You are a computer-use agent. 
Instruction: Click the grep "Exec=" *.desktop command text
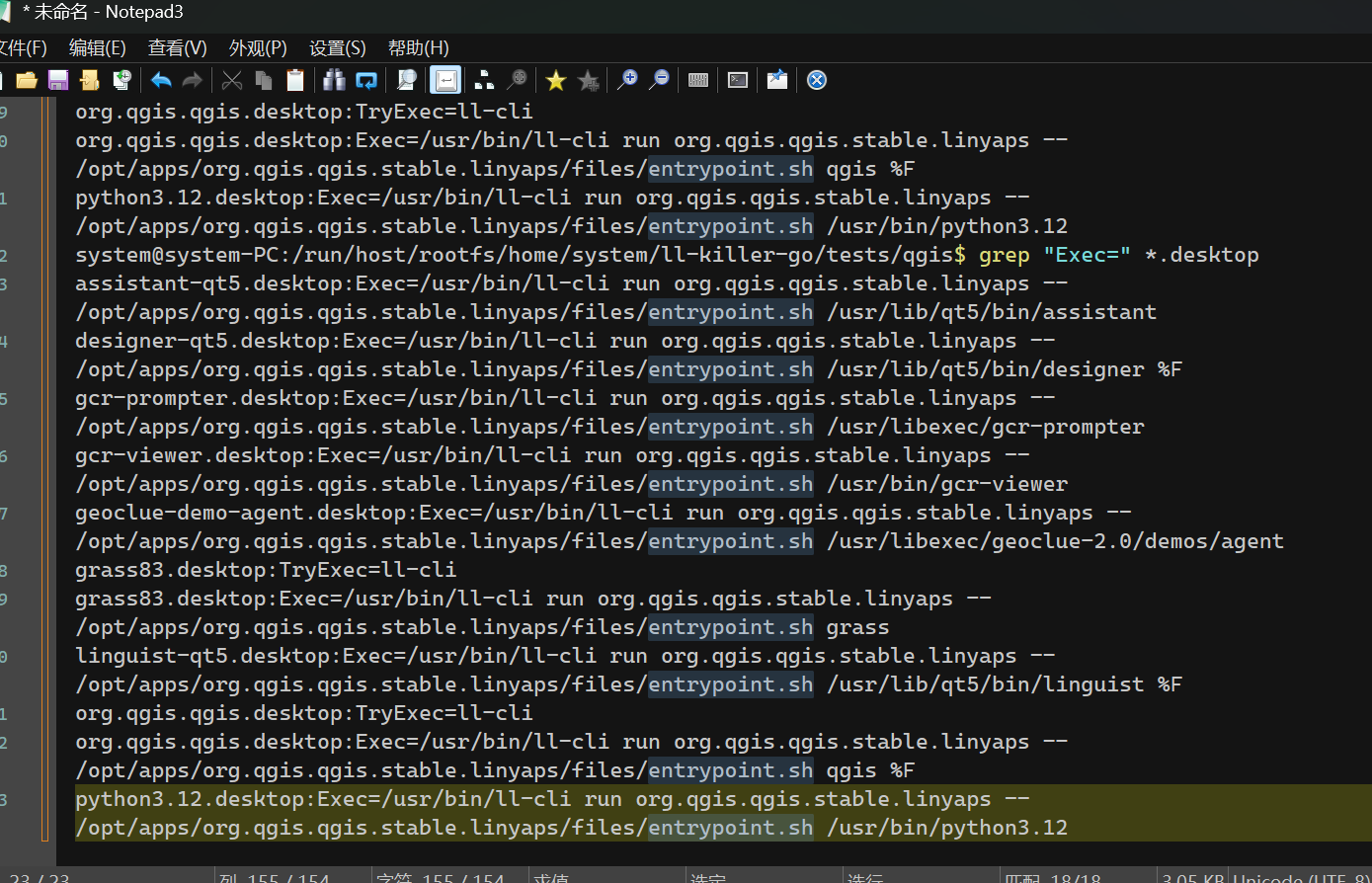click(x=1119, y=255)
